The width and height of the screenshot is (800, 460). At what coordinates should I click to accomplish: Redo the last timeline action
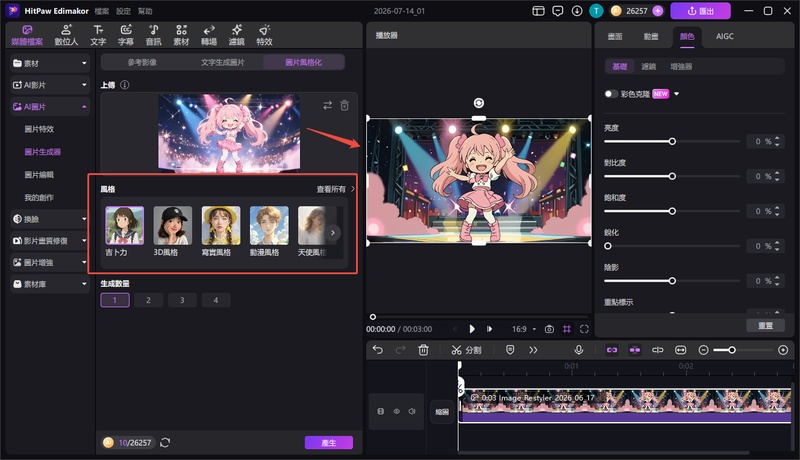(401, 350)
